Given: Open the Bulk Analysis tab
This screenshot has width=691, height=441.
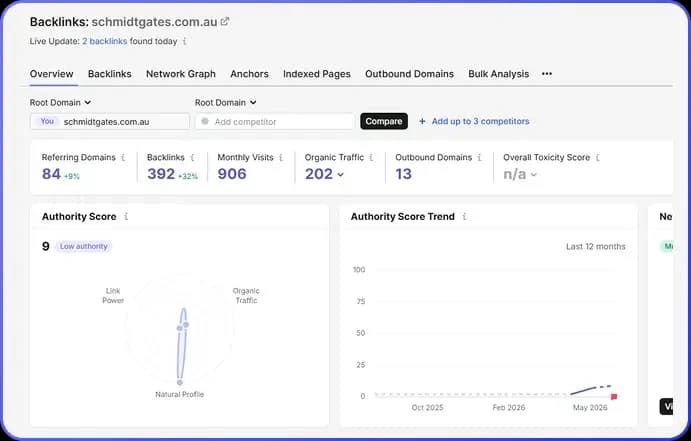Looking at the screenshot, I should (x=498, y=74).
